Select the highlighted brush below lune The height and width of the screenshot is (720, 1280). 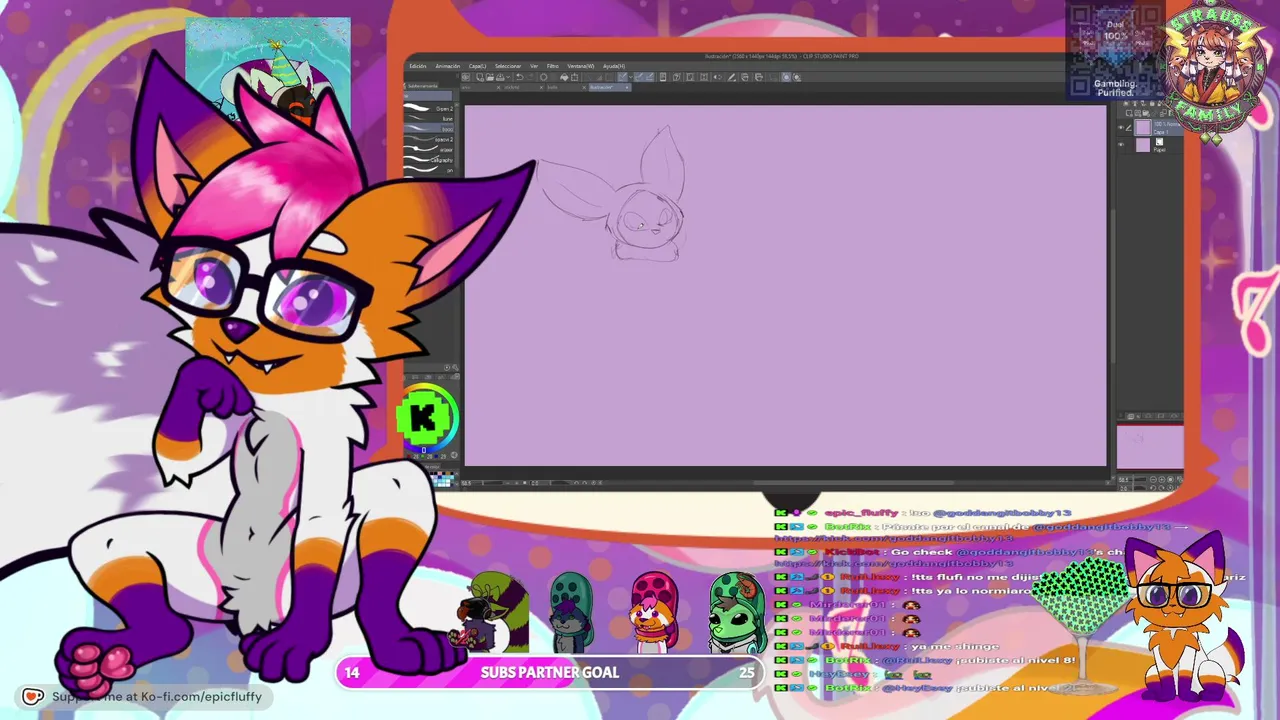pos(429,129)
